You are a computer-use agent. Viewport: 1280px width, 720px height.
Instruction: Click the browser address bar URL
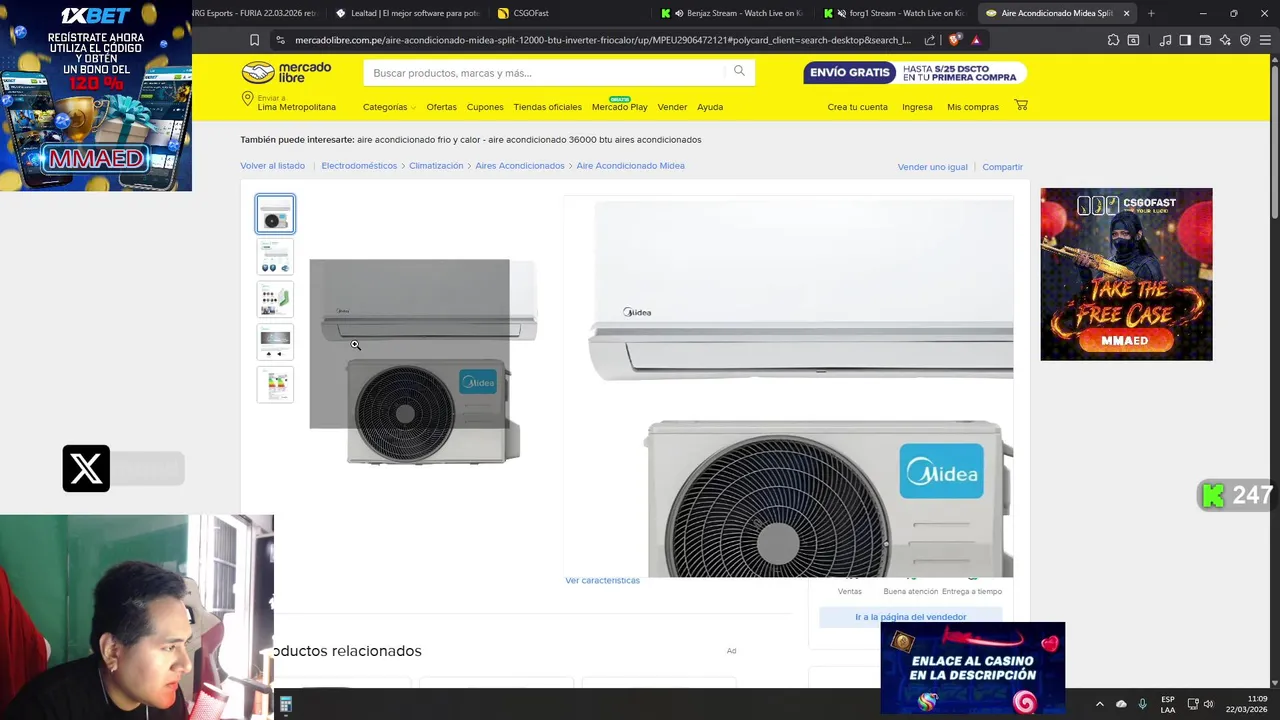click(x=602, y=40)
